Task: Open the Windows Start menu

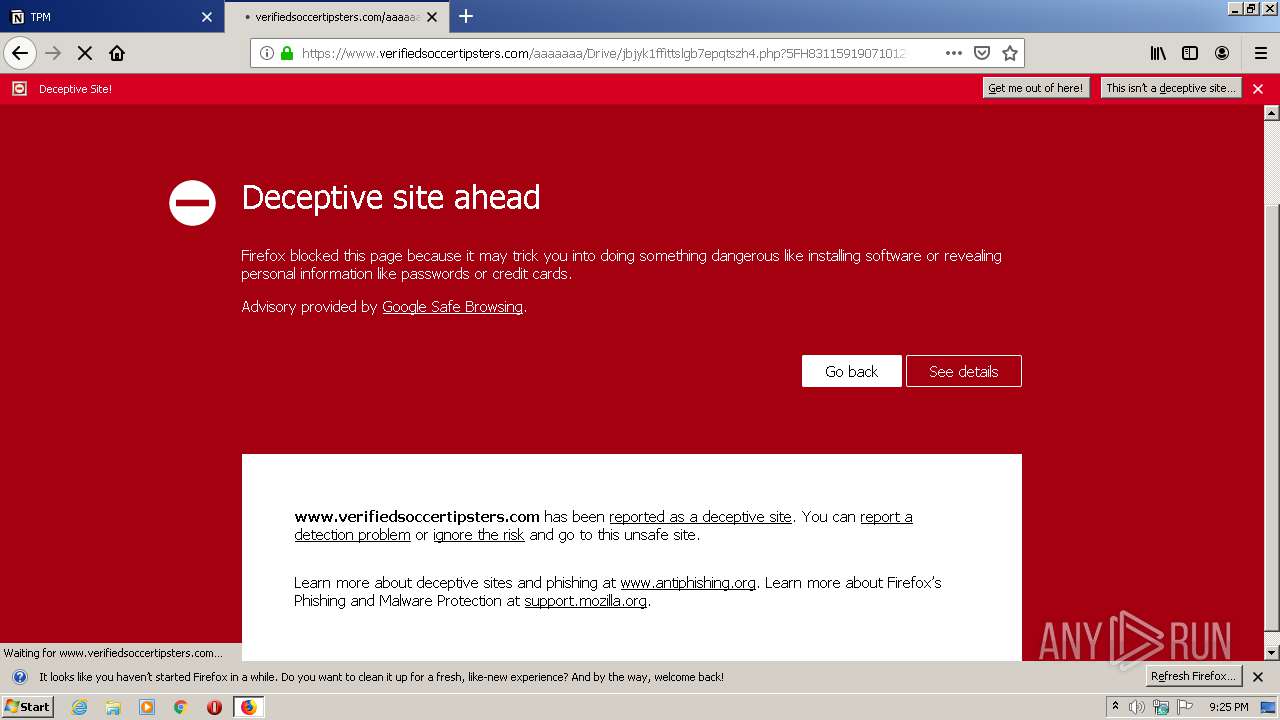Action: click(x=27, y=706)
